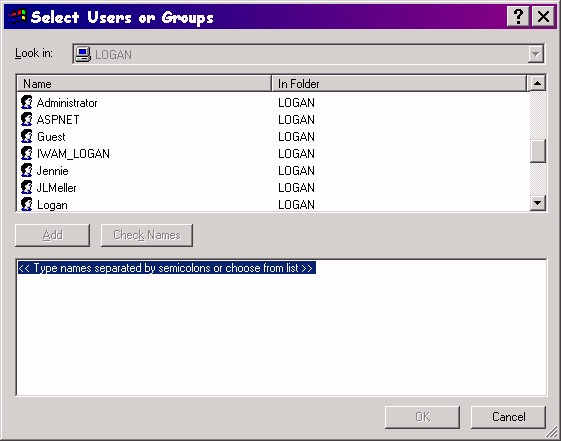Image resolution: width=561 pixels, height=441 pixels.
Task: Open the Look in dropdown arrow
Action: pyautogui.click(x=536, y=54)
